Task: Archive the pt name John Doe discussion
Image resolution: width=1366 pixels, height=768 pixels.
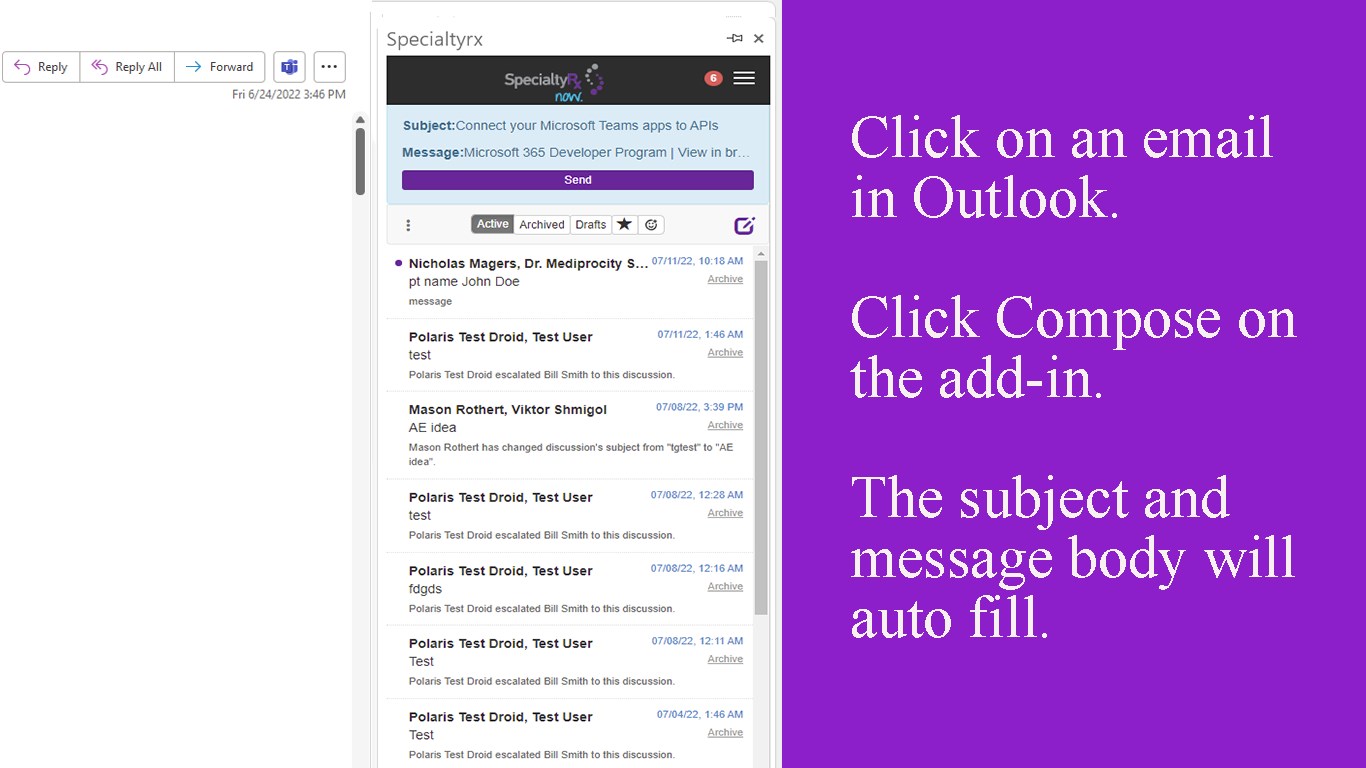Action: point(725,279)
